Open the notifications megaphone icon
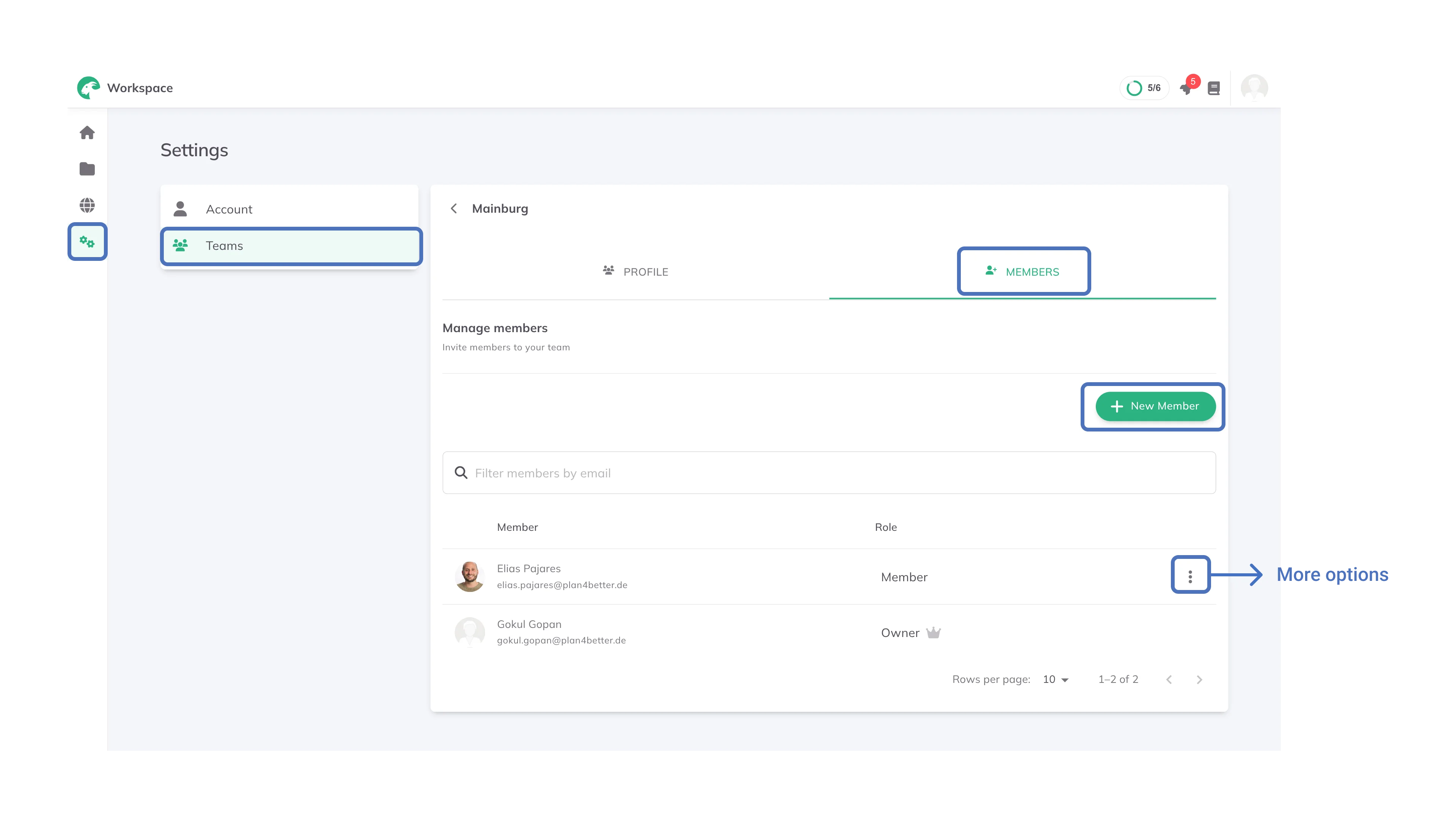Screen dimensions: 1456x819 click(x=1186, y=89)
